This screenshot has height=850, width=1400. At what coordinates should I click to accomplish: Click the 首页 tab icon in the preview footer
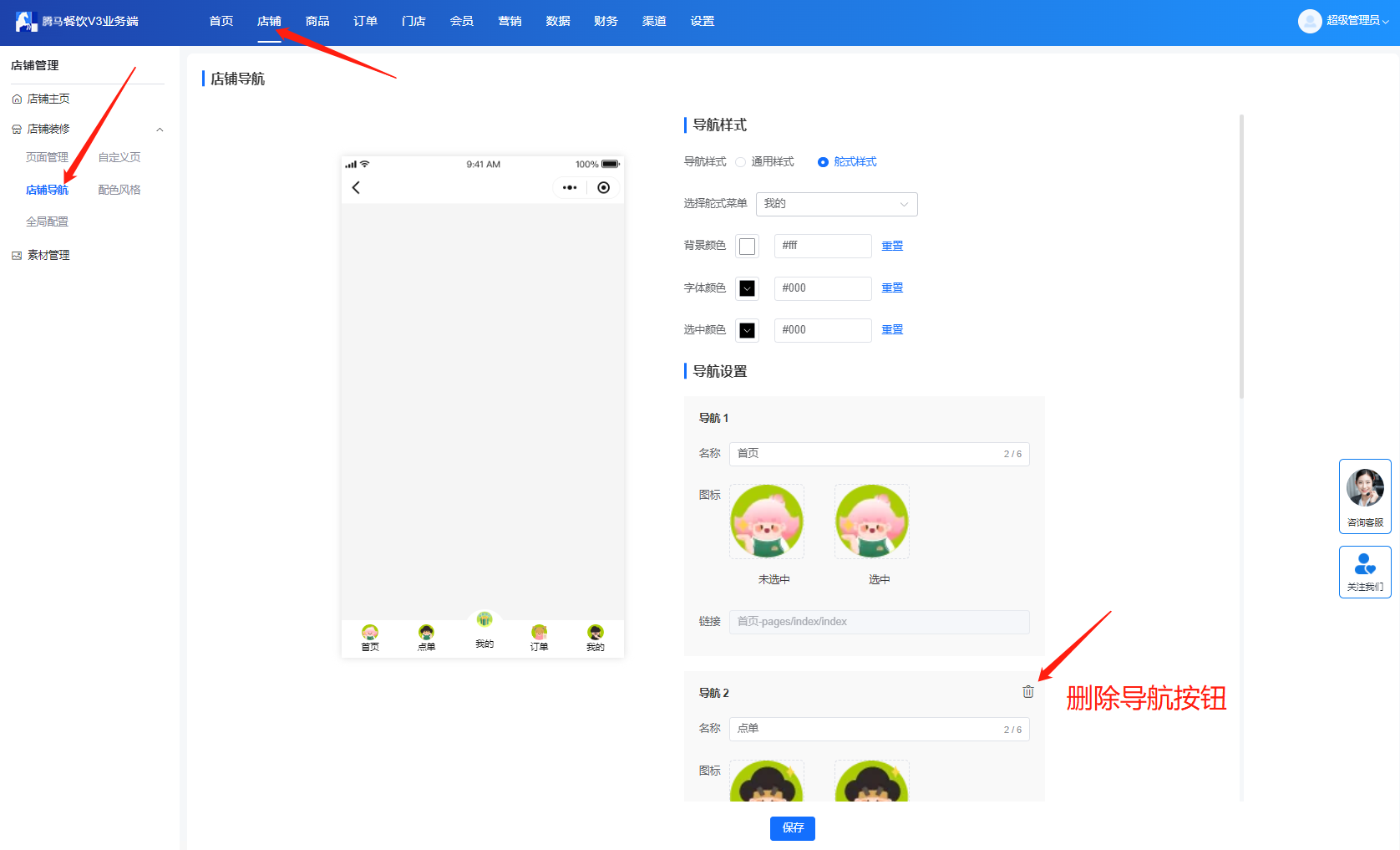370,632
